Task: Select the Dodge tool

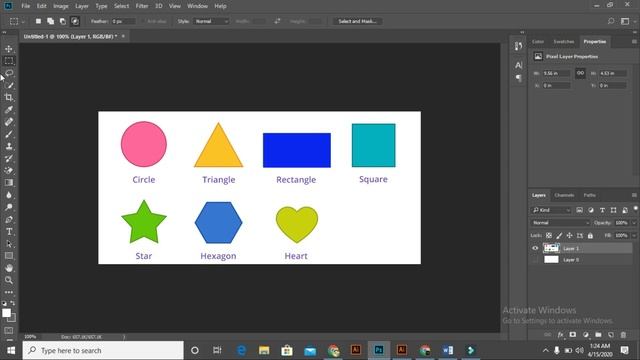Action: [x=9, y=207]
